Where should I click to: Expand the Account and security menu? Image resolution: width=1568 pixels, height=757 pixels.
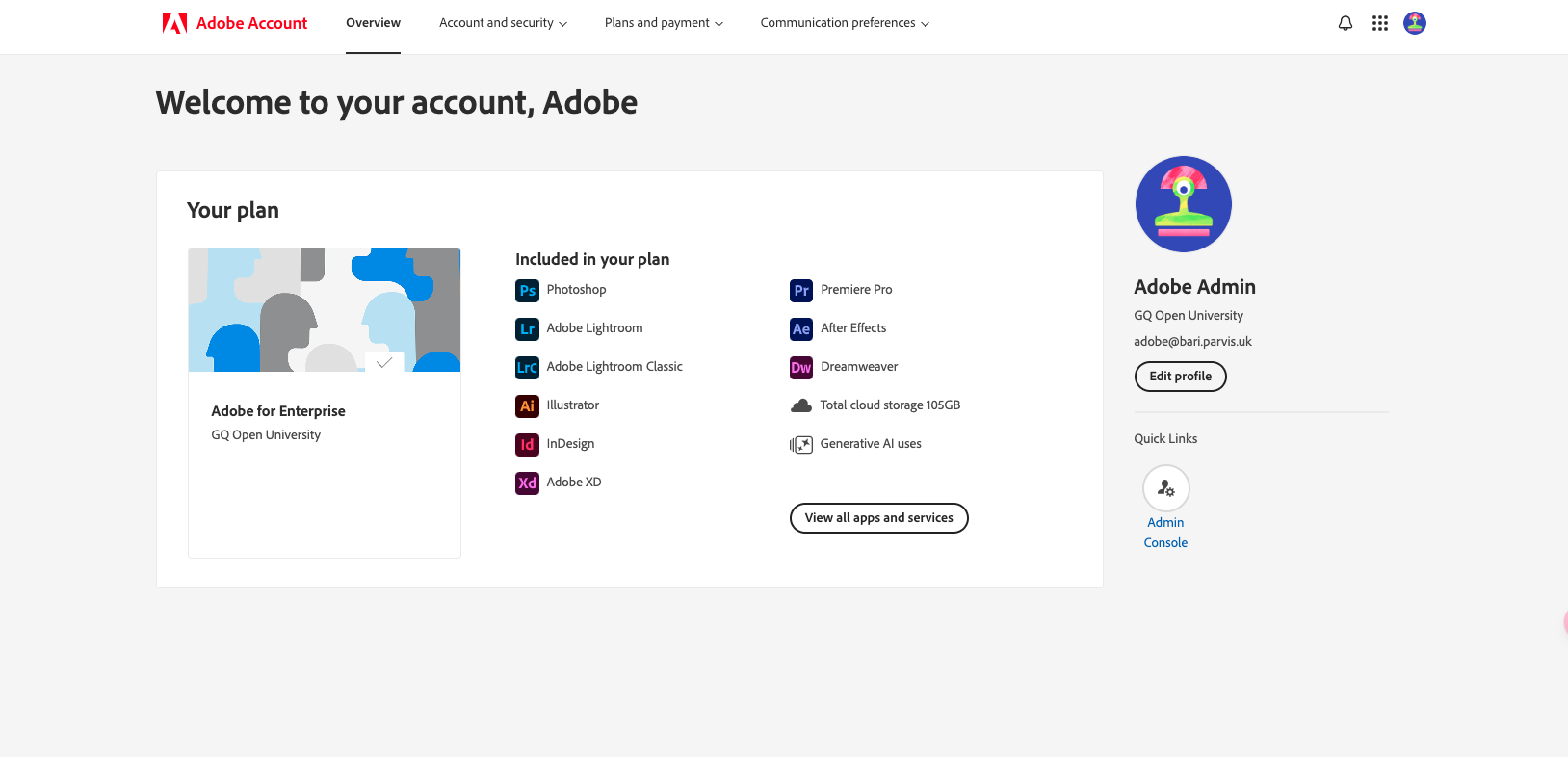coord(503,23)
